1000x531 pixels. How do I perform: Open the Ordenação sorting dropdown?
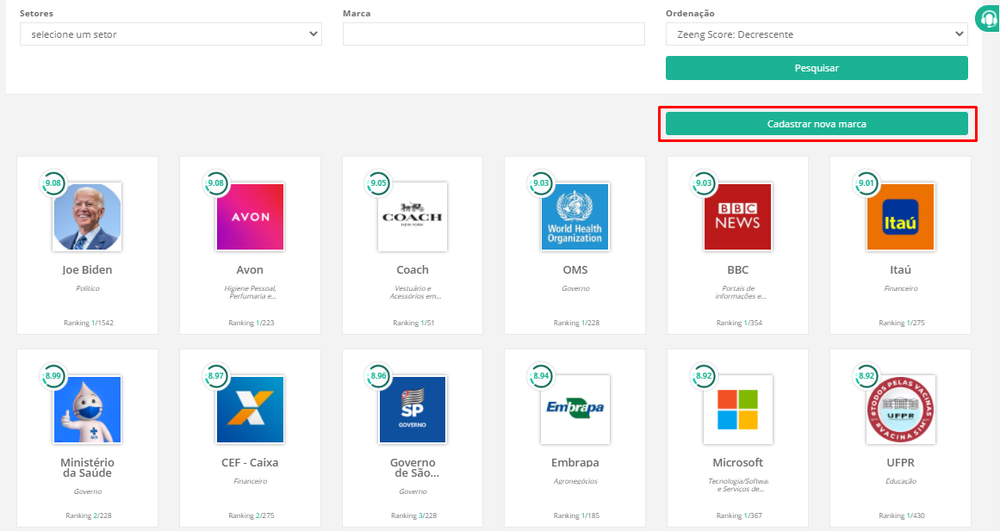point(816,35)
